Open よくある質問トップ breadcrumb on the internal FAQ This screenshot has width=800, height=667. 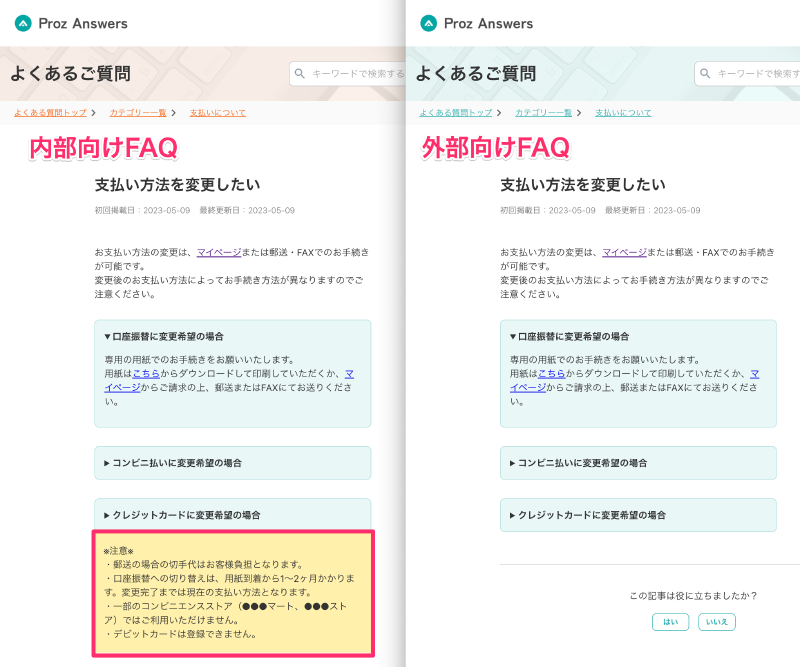pyautogui.click(x=50, y=113)
